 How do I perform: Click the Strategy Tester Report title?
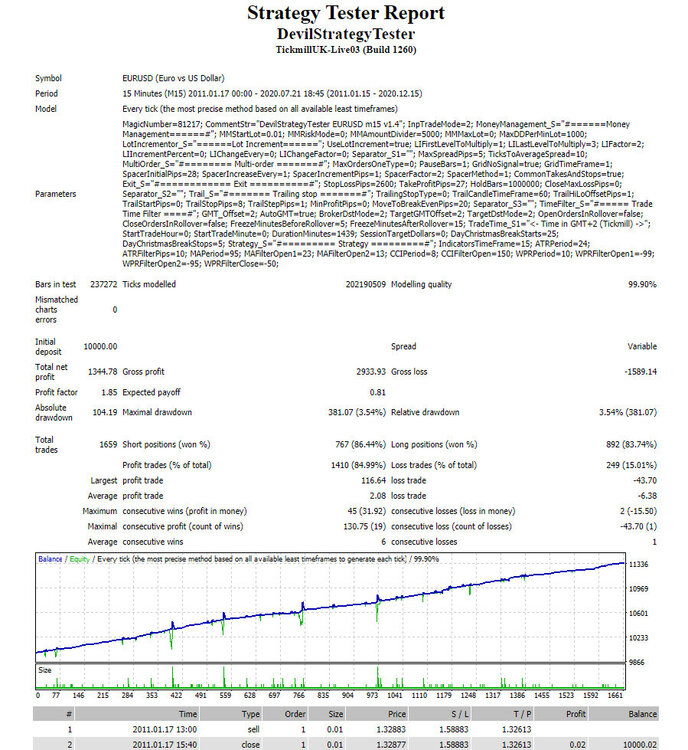345,13
